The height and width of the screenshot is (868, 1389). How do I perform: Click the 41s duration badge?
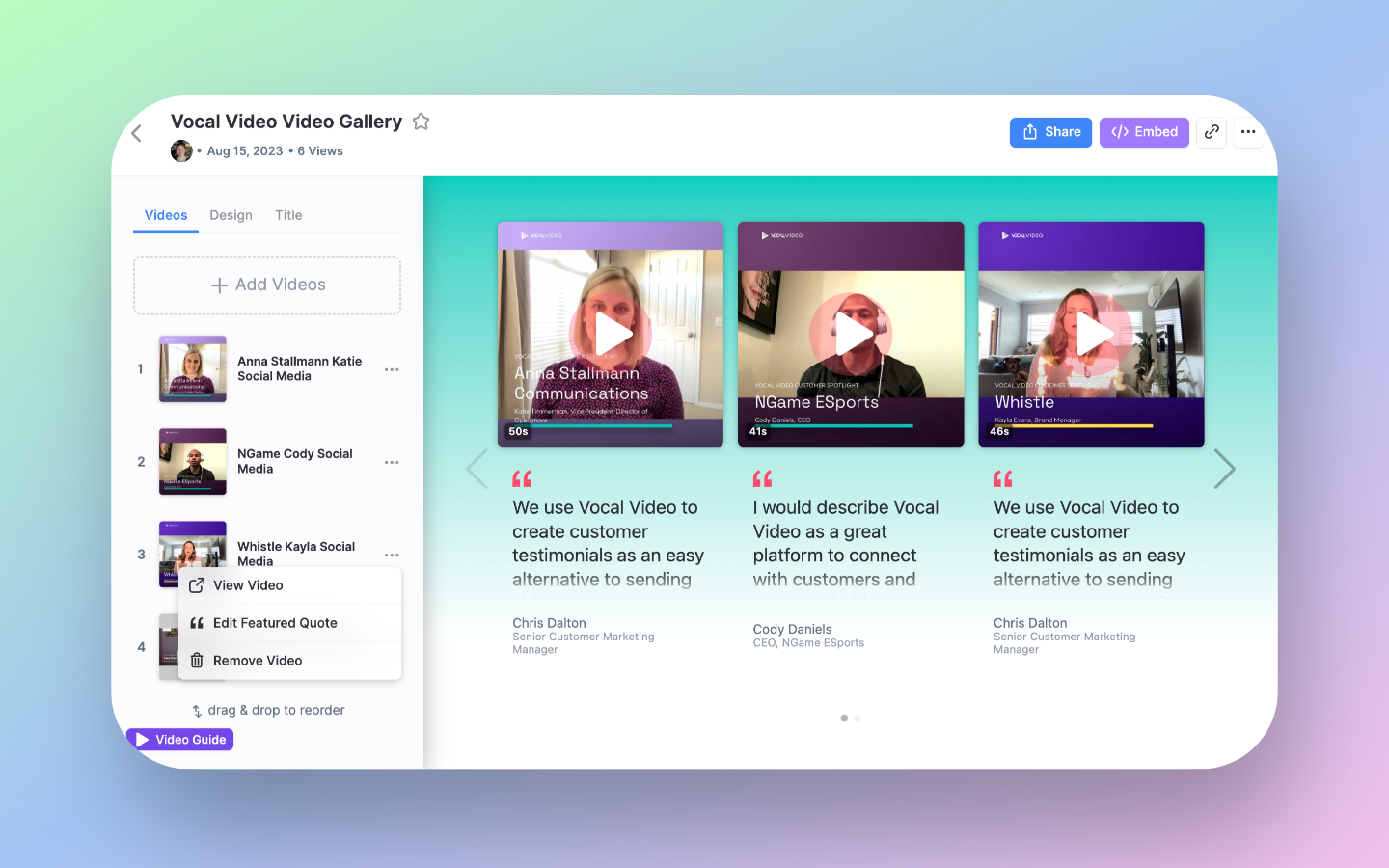tap(759, 432)
